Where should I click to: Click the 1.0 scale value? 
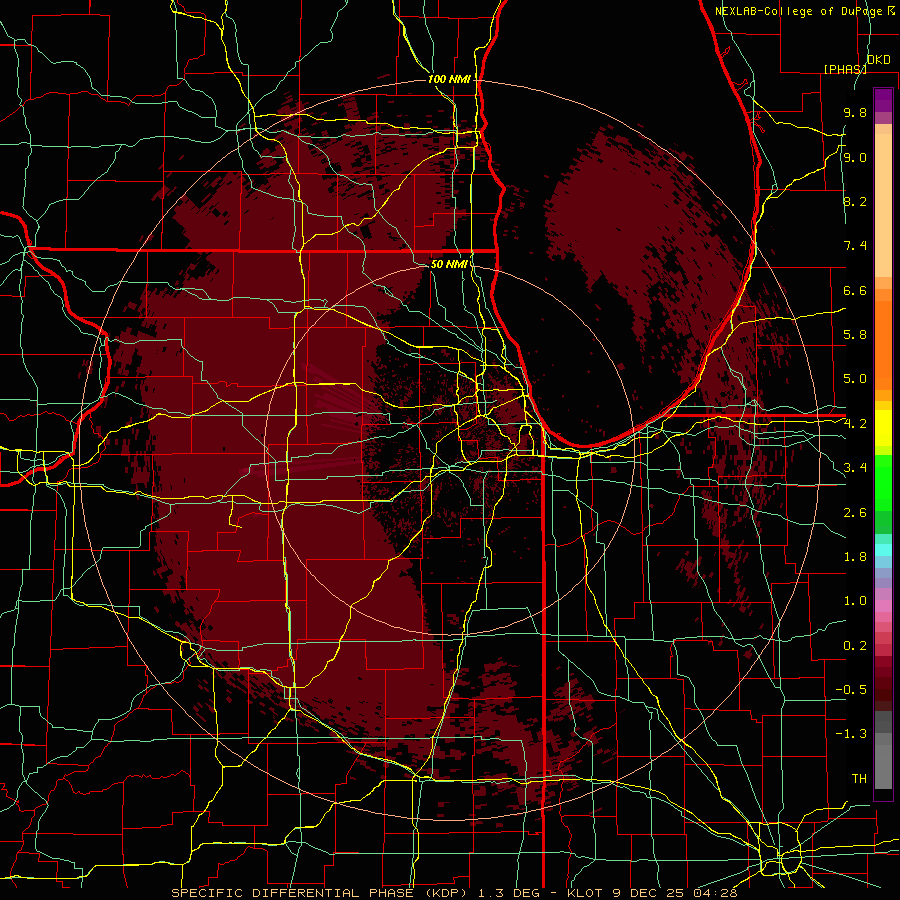[x=855, y=601]
